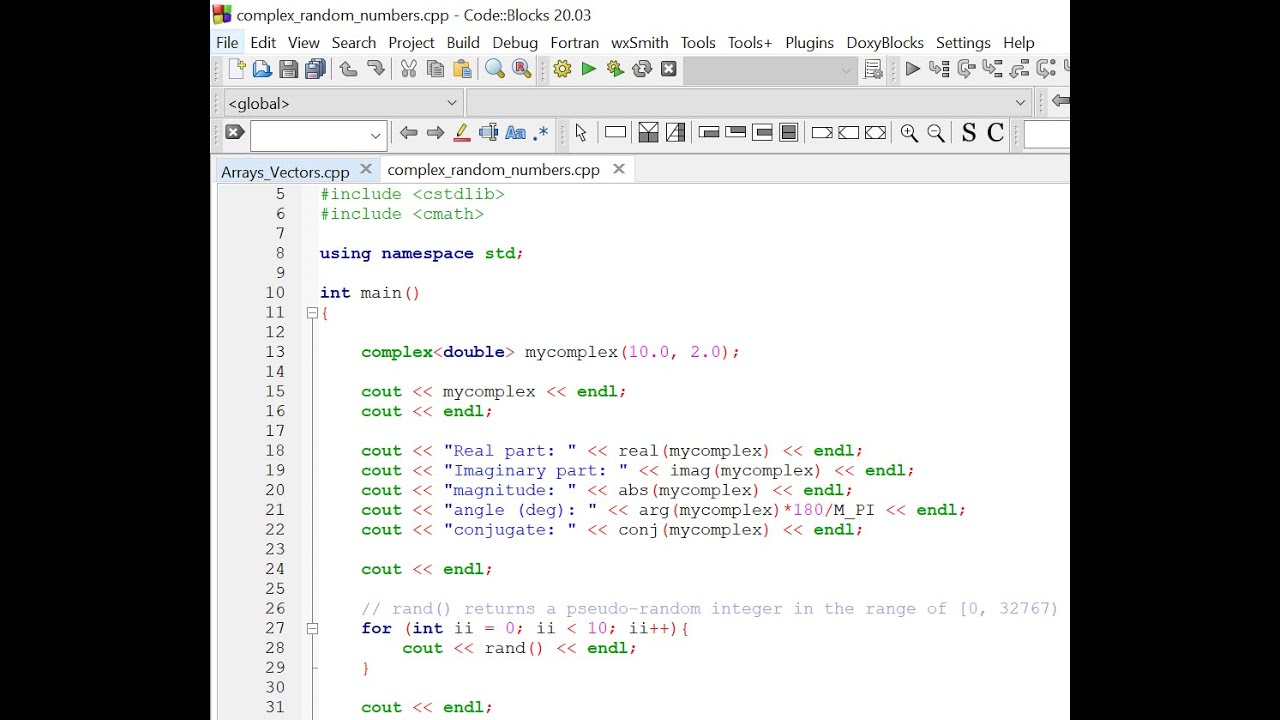This screenshot has width=1280, height=720.
Task: Open the search text history dropdown
Action: (376, 135)
